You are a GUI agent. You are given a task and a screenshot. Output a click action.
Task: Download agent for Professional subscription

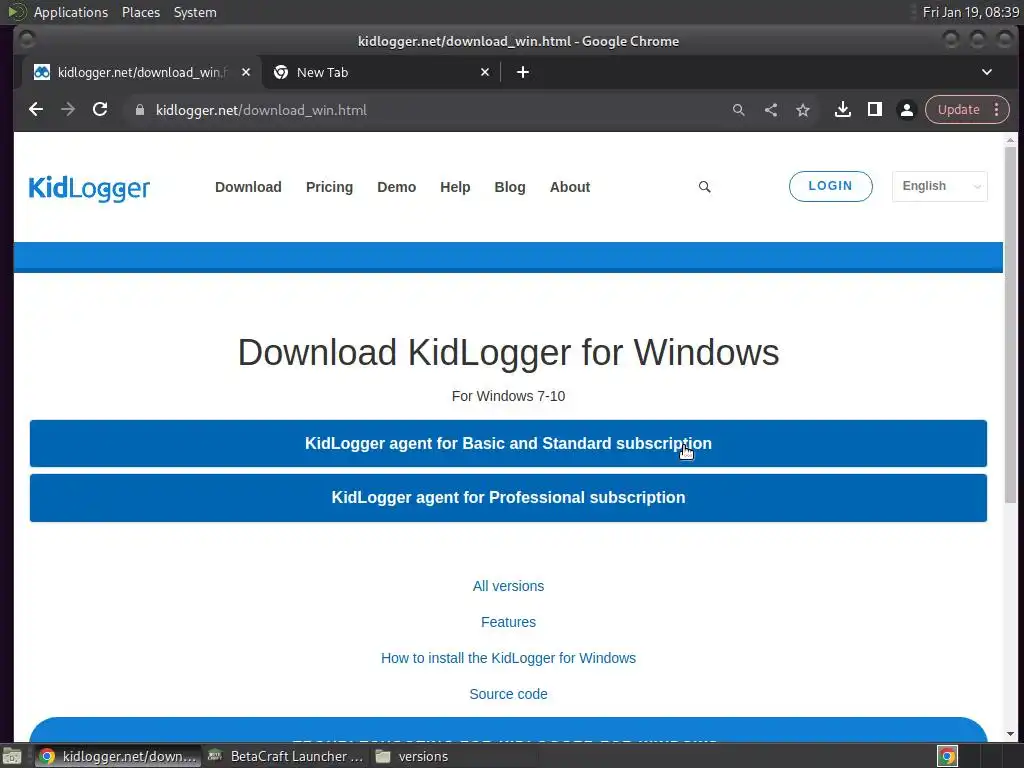coord(508,498)
